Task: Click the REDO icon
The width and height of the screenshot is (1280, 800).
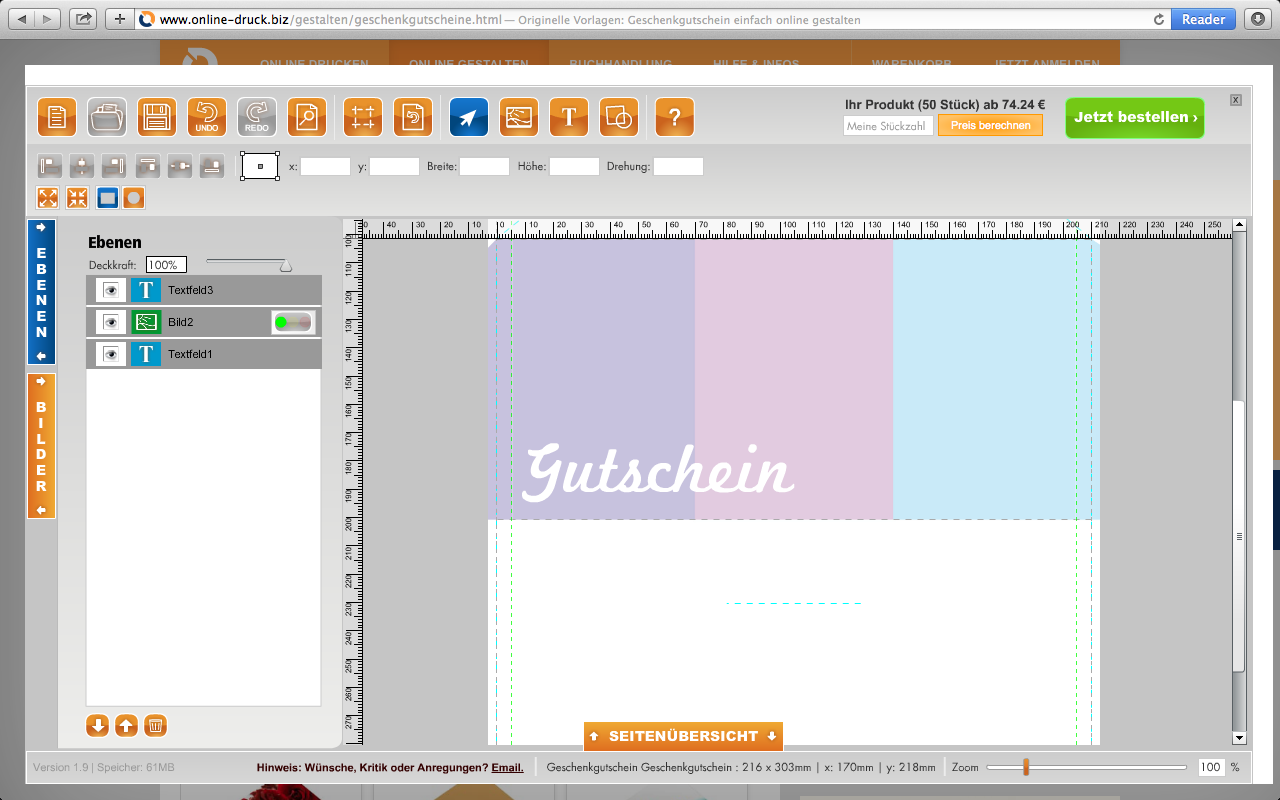Action: pos(257,117)
